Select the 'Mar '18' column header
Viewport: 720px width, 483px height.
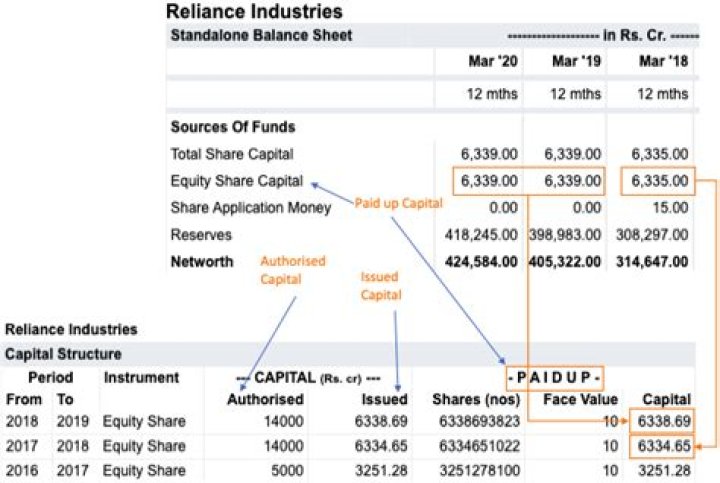664,61
